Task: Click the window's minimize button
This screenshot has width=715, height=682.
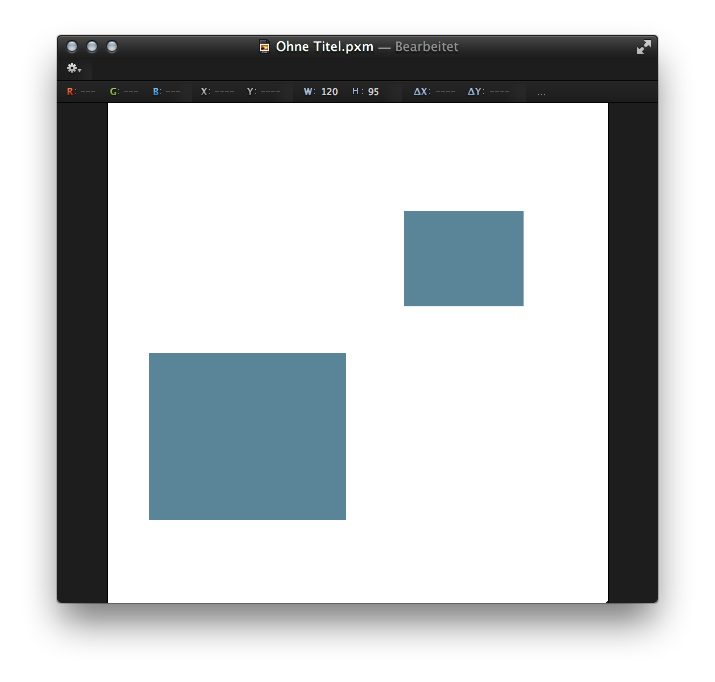Action: click(x=92, y=46)
